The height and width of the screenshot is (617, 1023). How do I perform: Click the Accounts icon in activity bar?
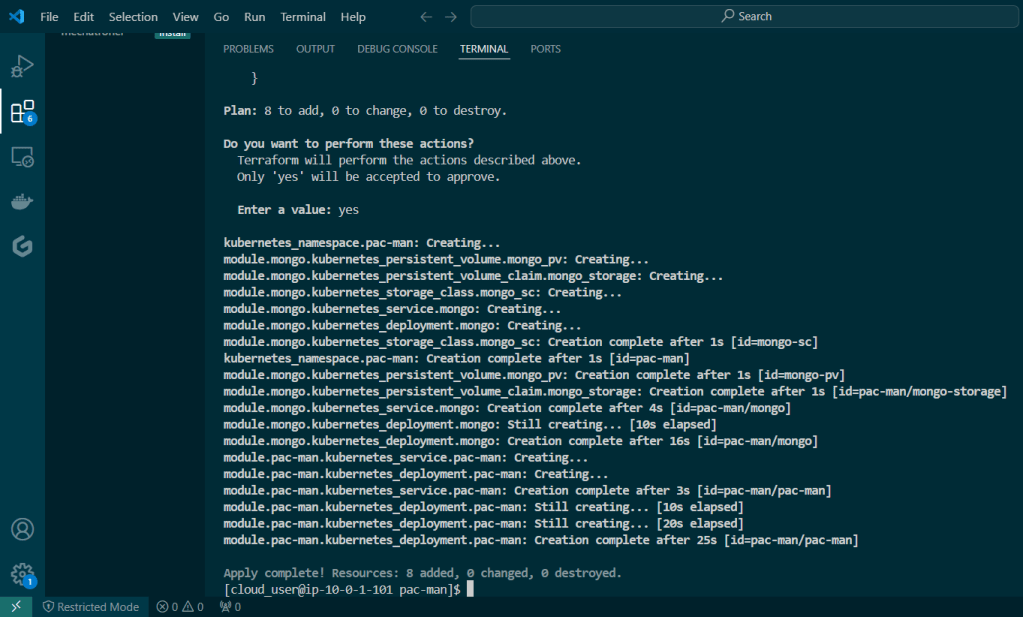click(22, 529)
